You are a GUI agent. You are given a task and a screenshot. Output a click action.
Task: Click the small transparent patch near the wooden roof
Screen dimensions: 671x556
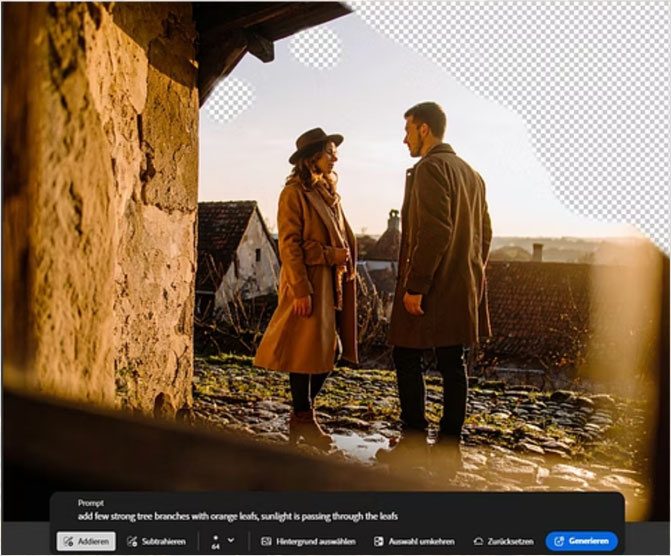[315, 47]
